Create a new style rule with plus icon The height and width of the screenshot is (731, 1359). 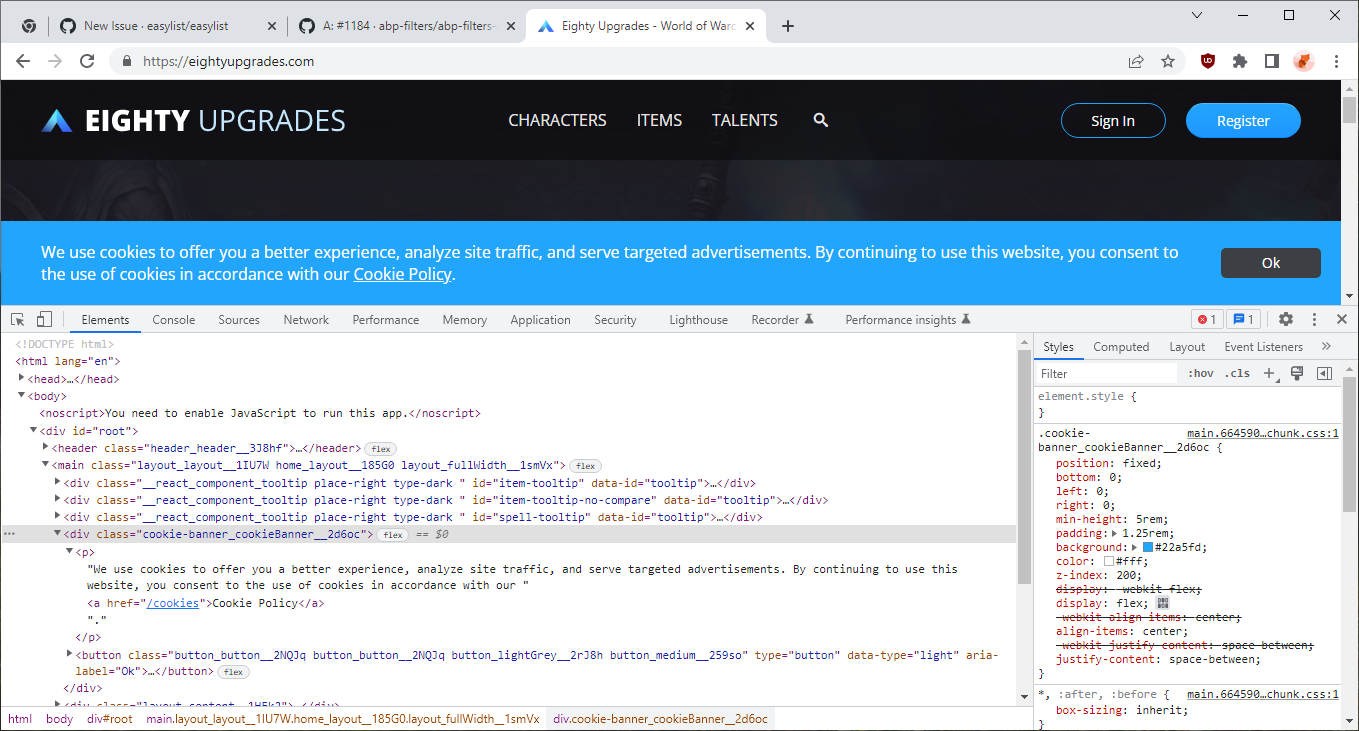pyautogui.click(x=1270, y=372)
